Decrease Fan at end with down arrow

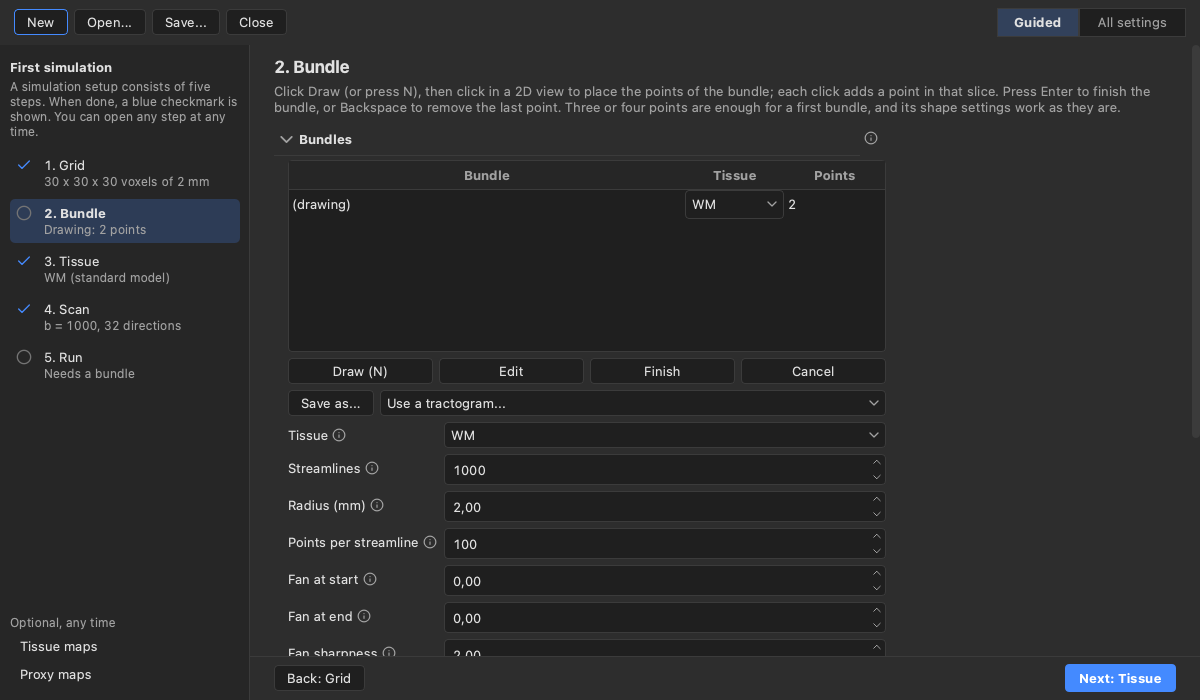(877, 625)
